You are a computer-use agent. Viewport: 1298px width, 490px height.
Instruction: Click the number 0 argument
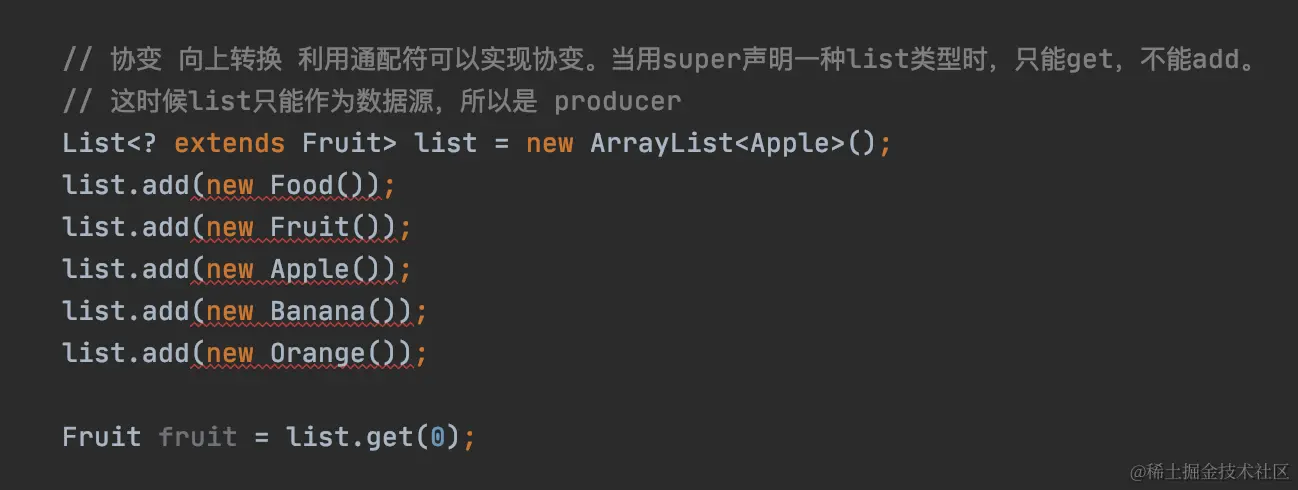click(438, 437)
